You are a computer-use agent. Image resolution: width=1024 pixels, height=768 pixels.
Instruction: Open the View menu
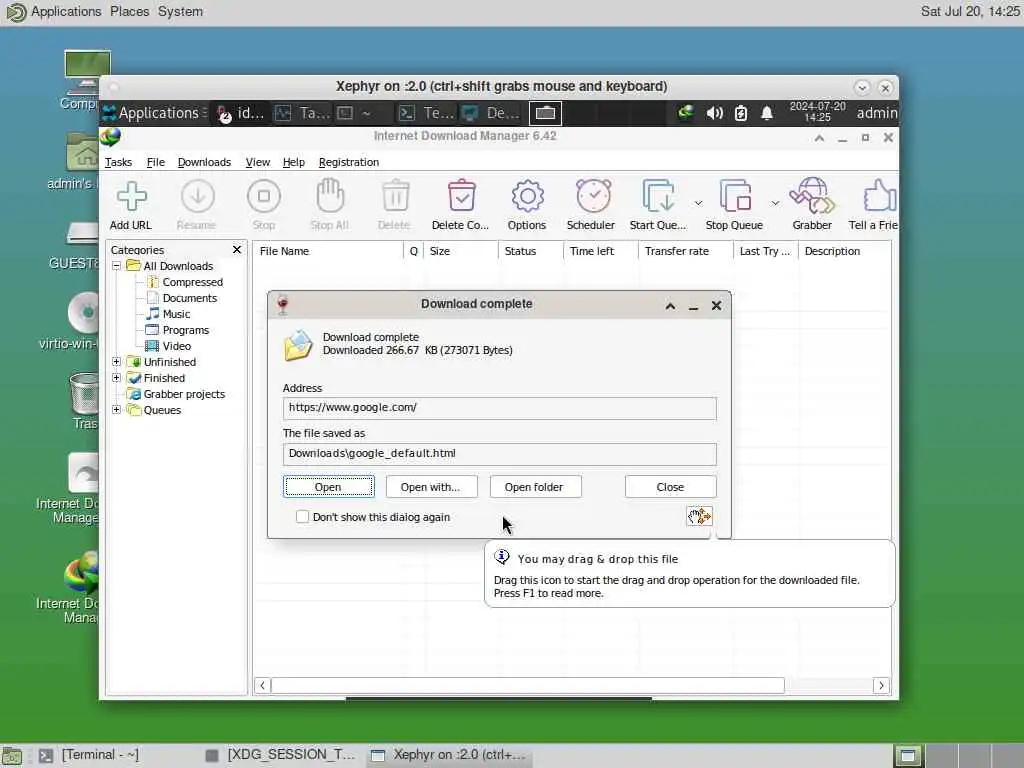pyautogui.click(x=257, y=162)
